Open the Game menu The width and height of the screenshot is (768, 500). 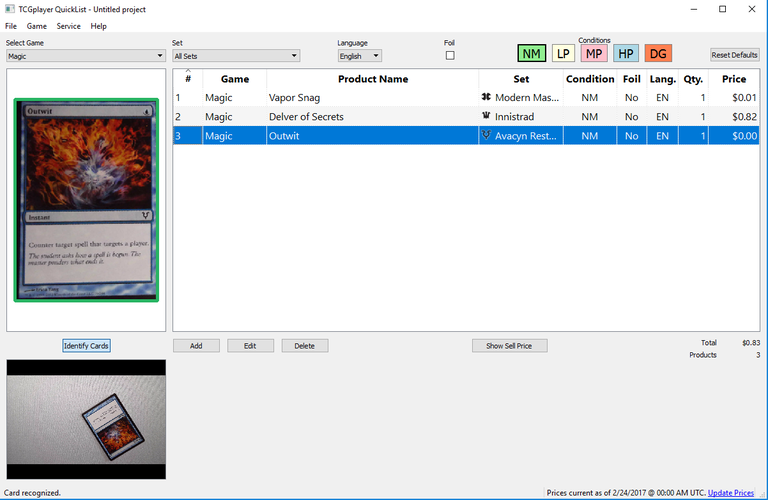[37, 26]
